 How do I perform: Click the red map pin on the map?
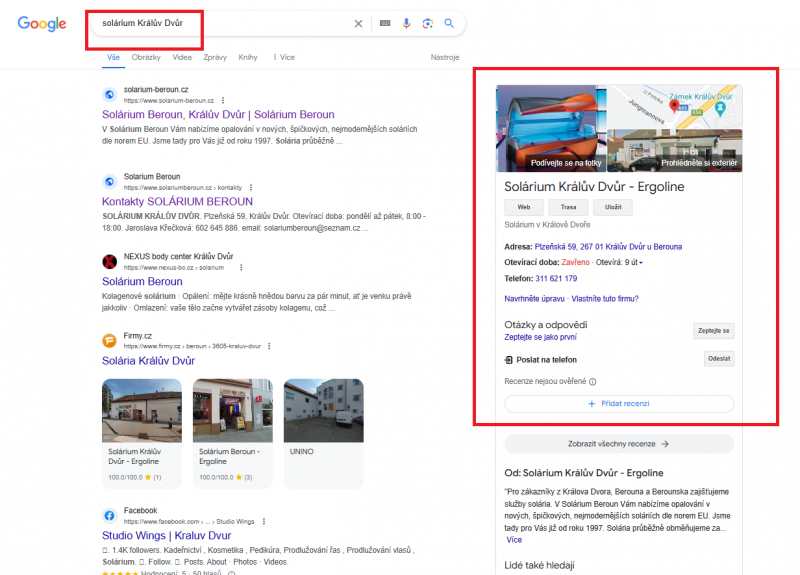674,106
